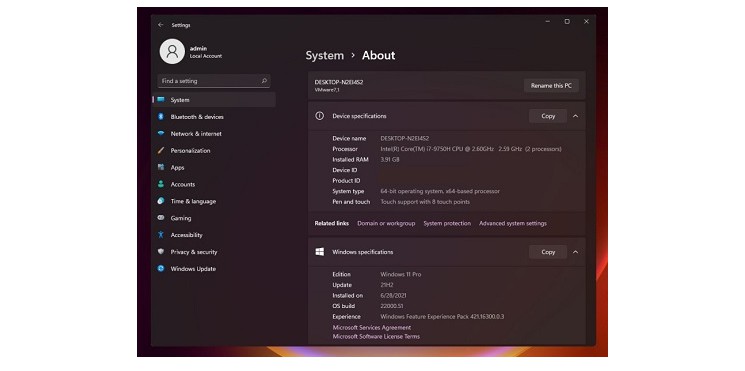The image size is (745, 371).
Task: Click the Device specifications info icon
Action: point(320,116)
